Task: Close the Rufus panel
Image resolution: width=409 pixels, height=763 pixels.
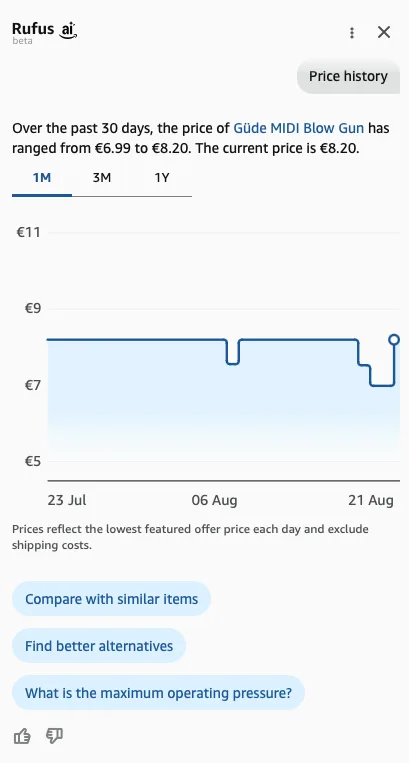Action: pos(384,32)
